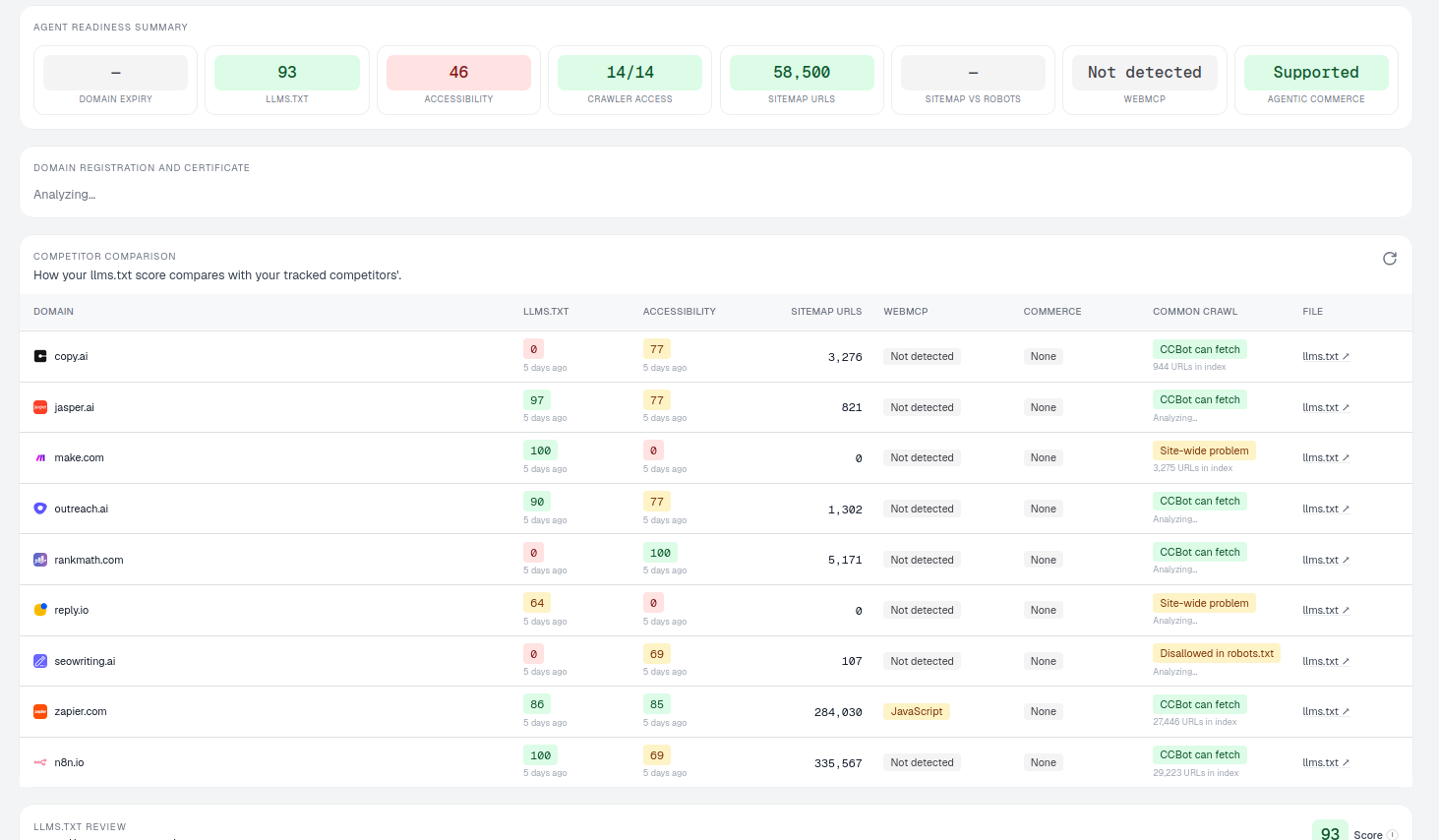
Task: Click the accessibility score '100' for rankmath.com
Action: [661, 553]
